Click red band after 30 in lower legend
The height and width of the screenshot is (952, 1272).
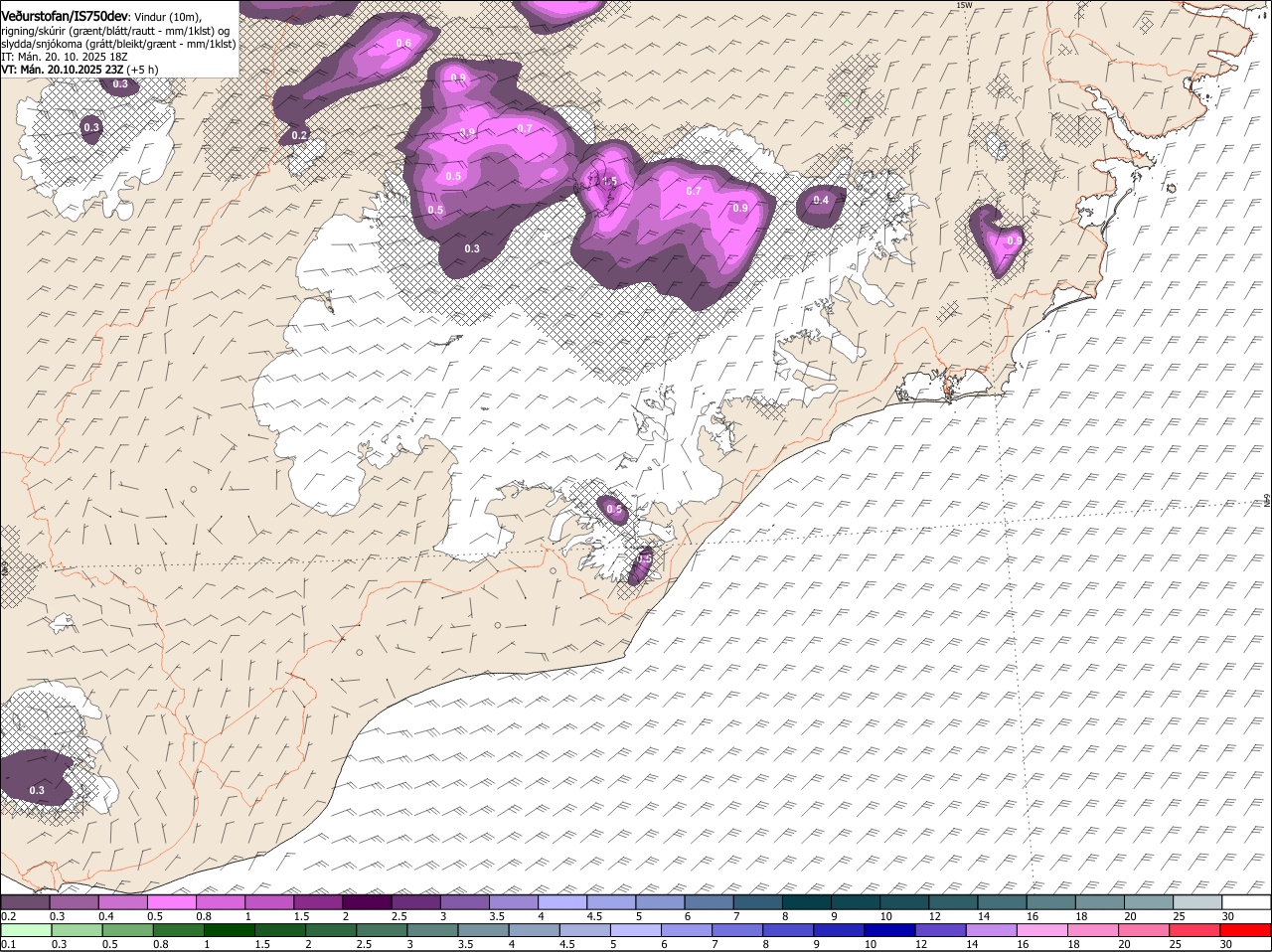[x=1247, y=930]
